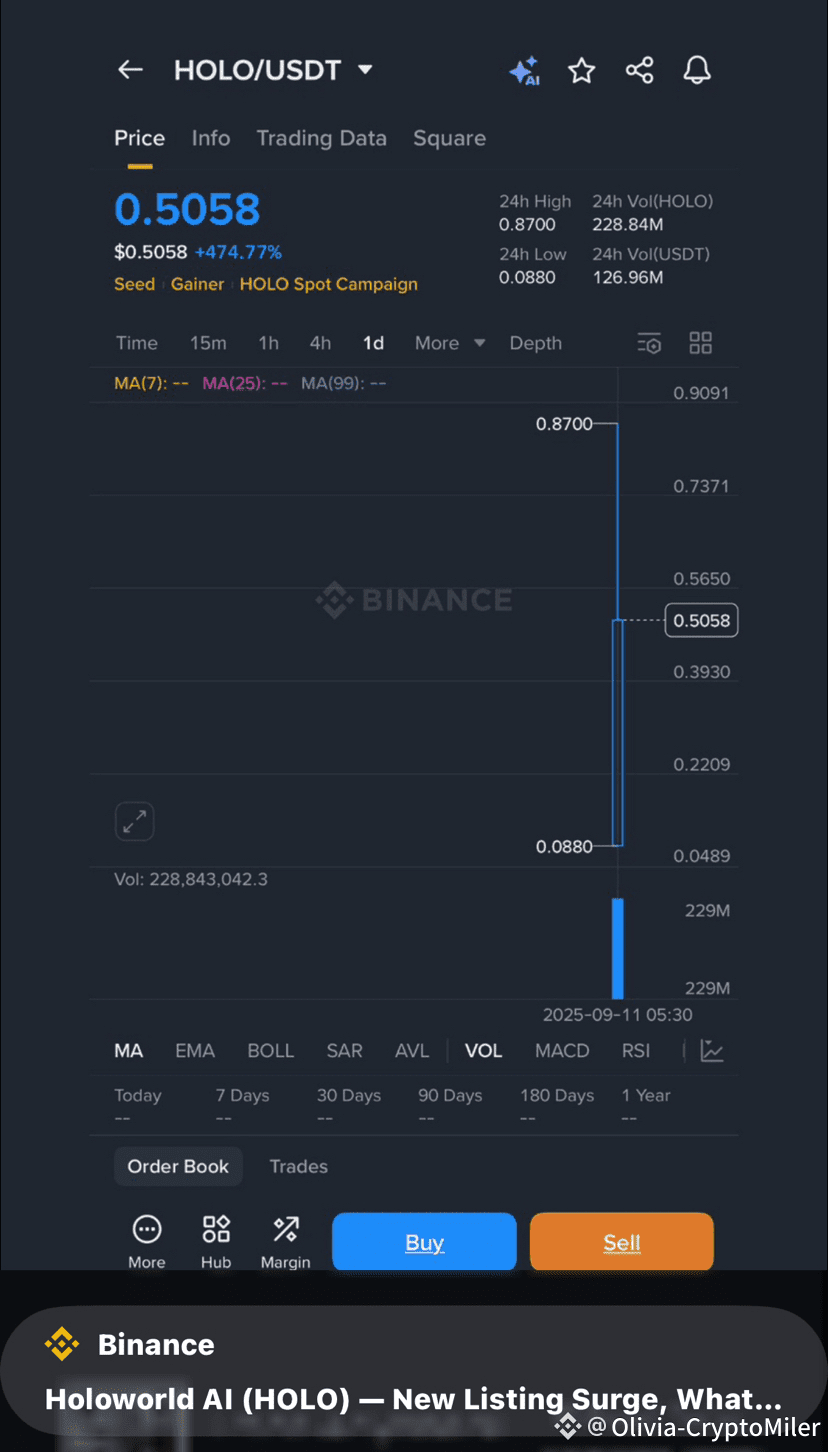Open the indicator chart settings icon
Image resolution: width=828 pixels, height=1452 pixels.
(712, 1051)
